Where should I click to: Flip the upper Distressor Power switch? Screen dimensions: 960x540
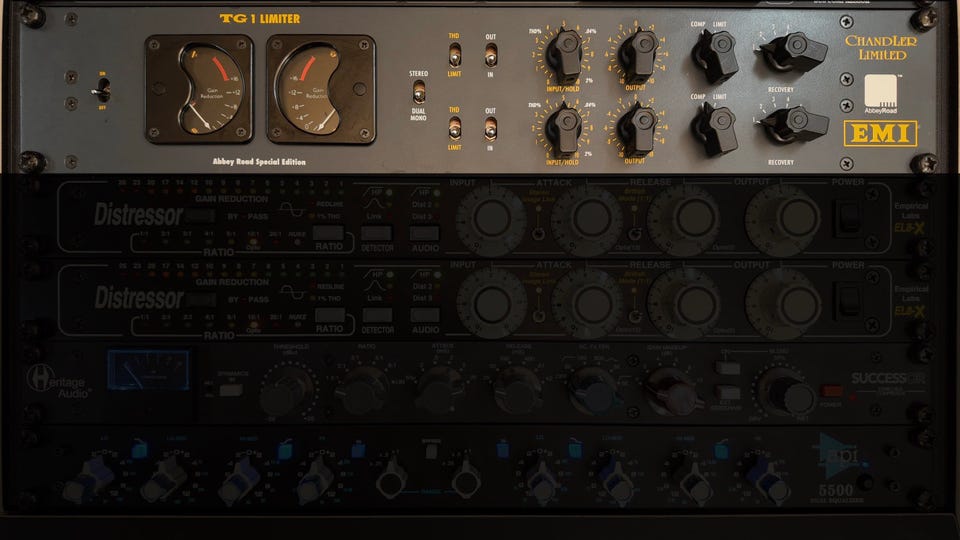click(847, 219)
